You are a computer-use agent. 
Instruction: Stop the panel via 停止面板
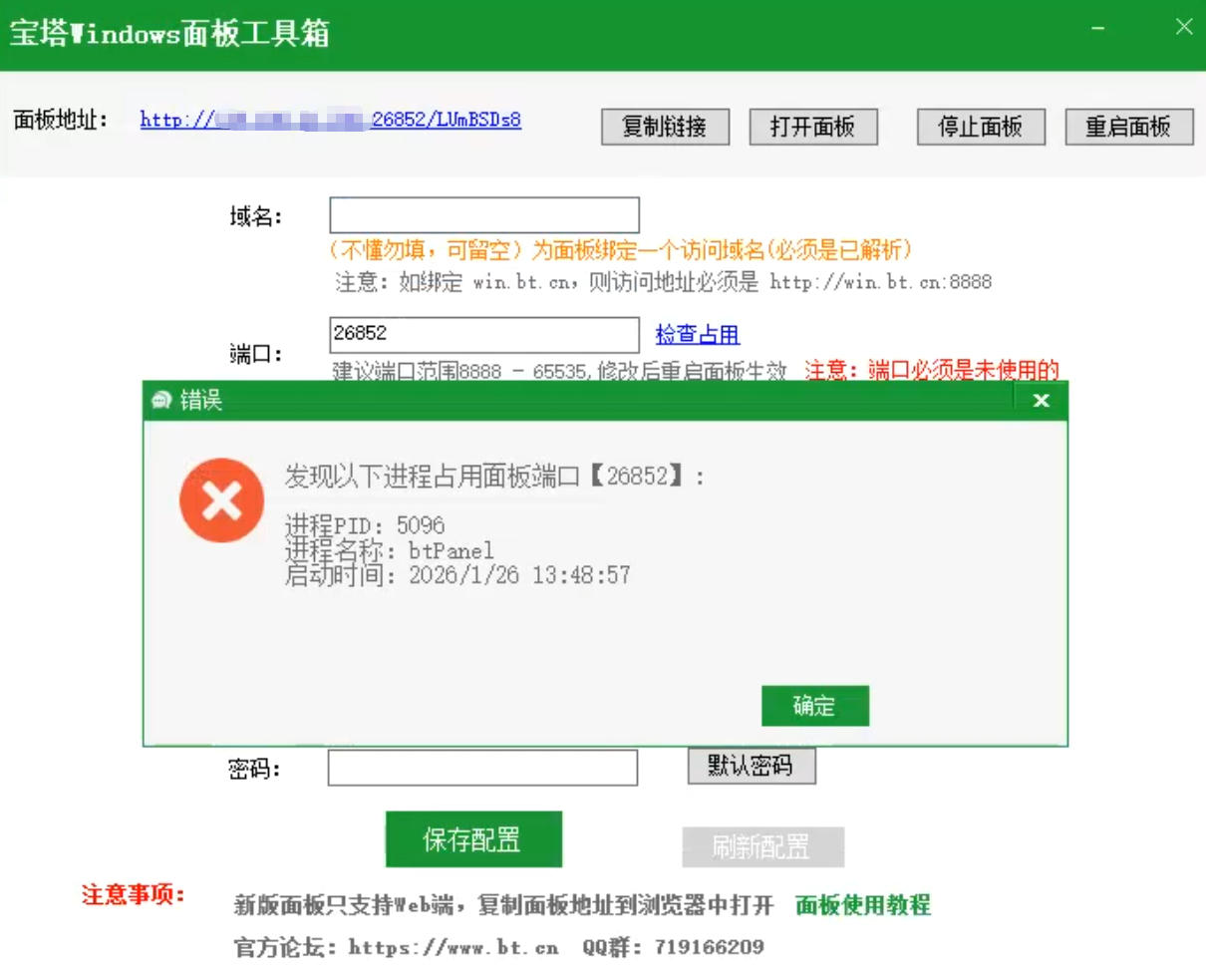(981, 127)
